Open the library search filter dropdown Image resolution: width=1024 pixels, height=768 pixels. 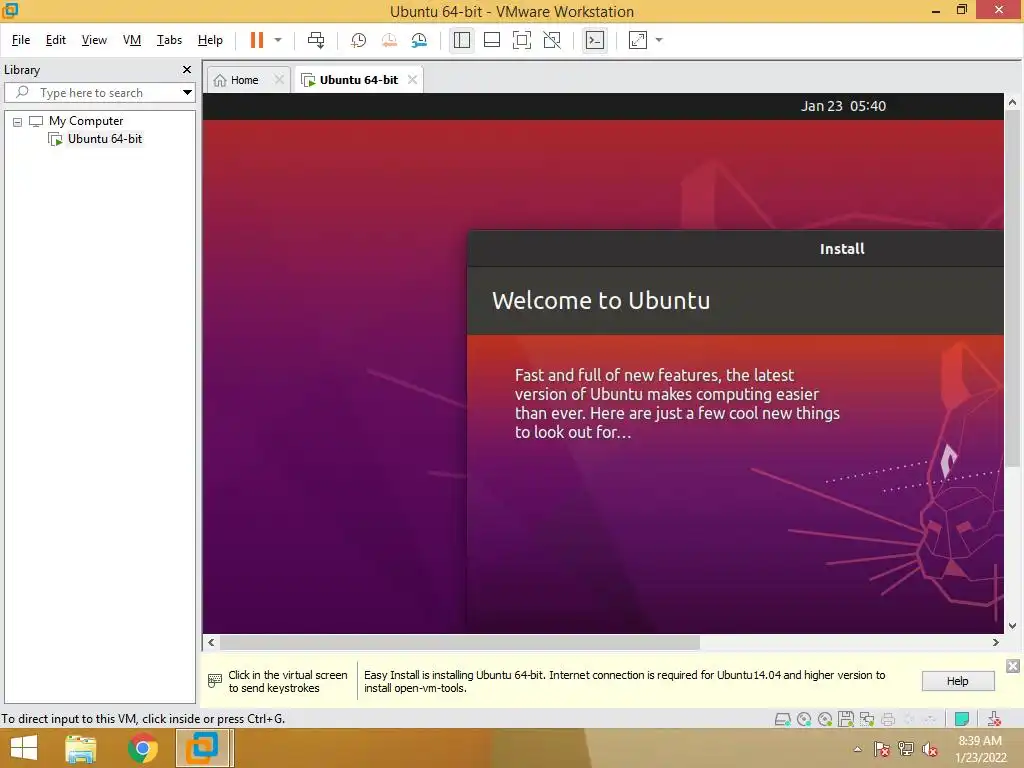pos(187,93)
